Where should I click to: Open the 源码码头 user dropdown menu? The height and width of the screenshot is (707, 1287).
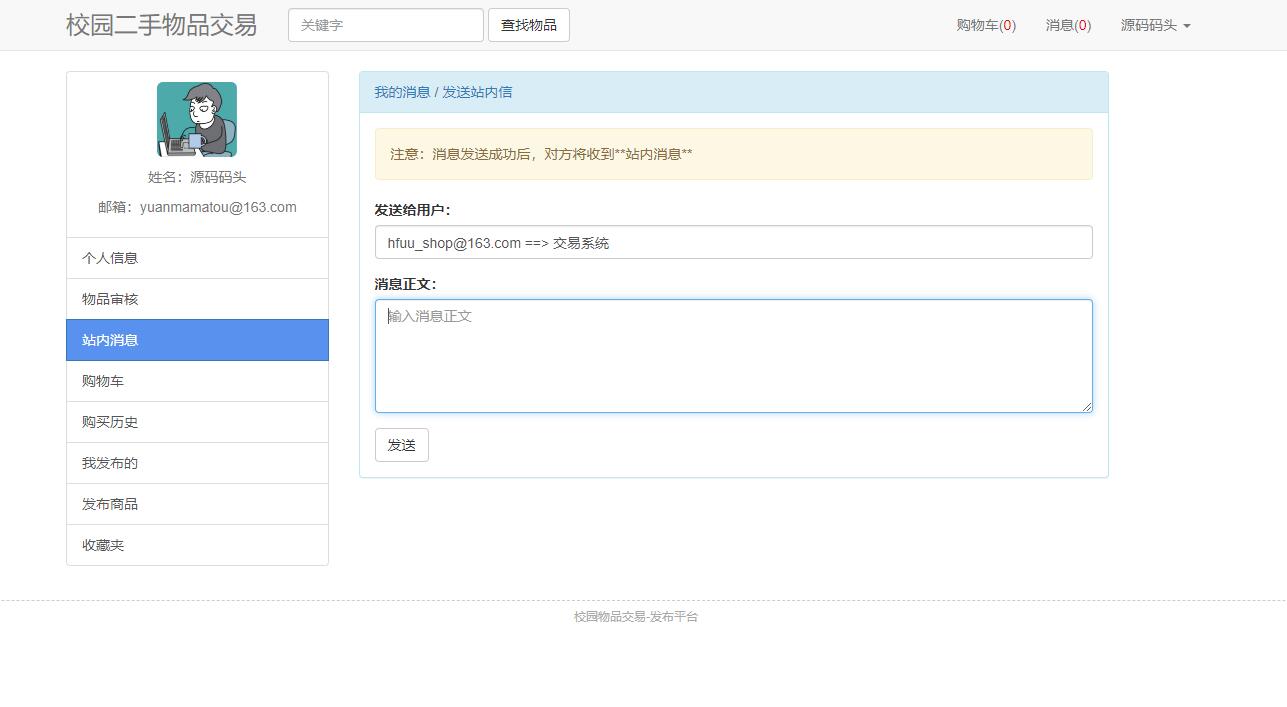tap(1155, 25)
